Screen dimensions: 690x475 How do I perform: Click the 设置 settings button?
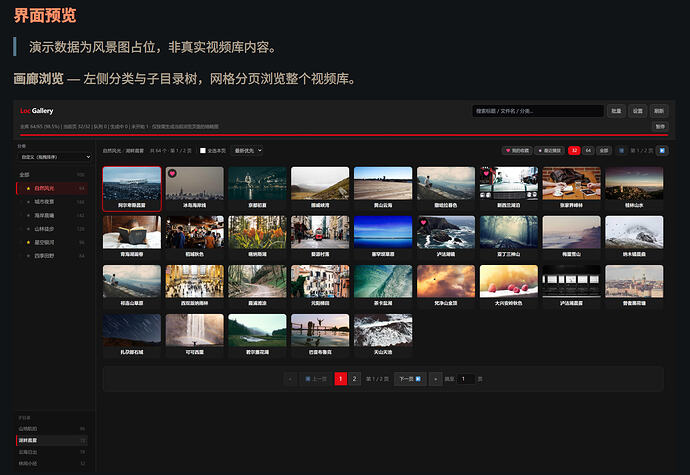click(x=638, y=111)
